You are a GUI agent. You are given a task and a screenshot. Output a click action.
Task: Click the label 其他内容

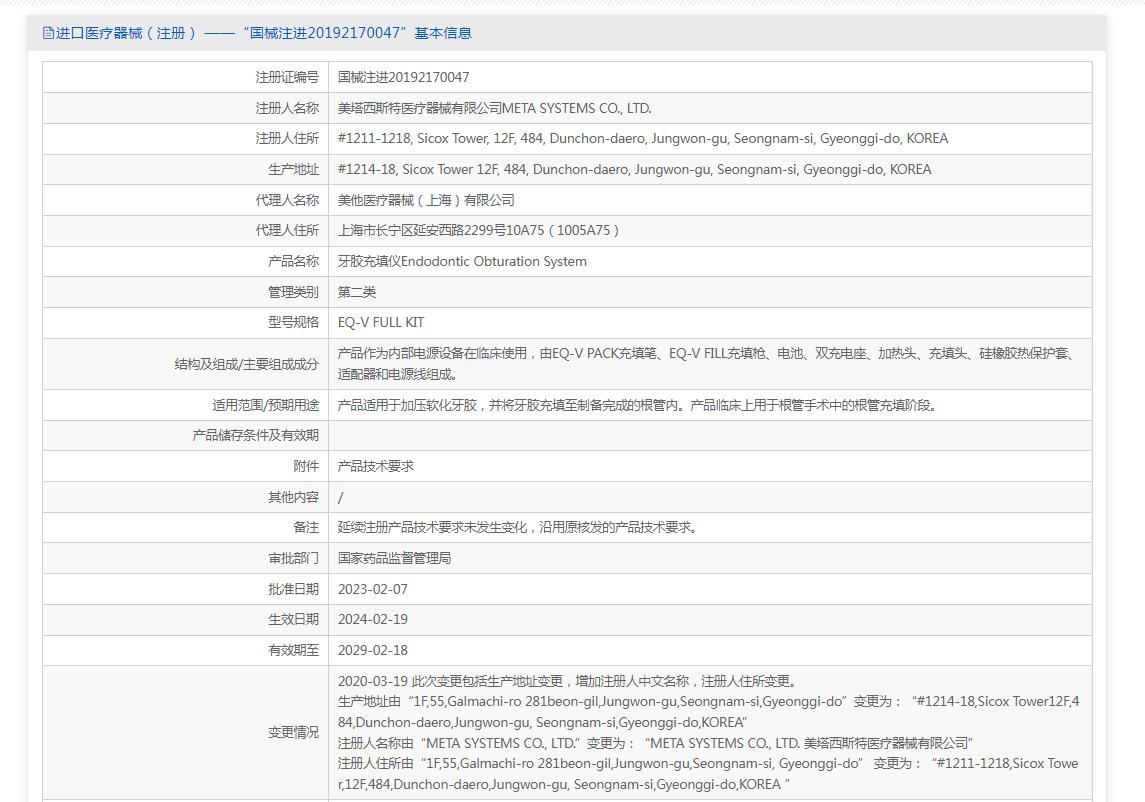(x=294, y=497)
